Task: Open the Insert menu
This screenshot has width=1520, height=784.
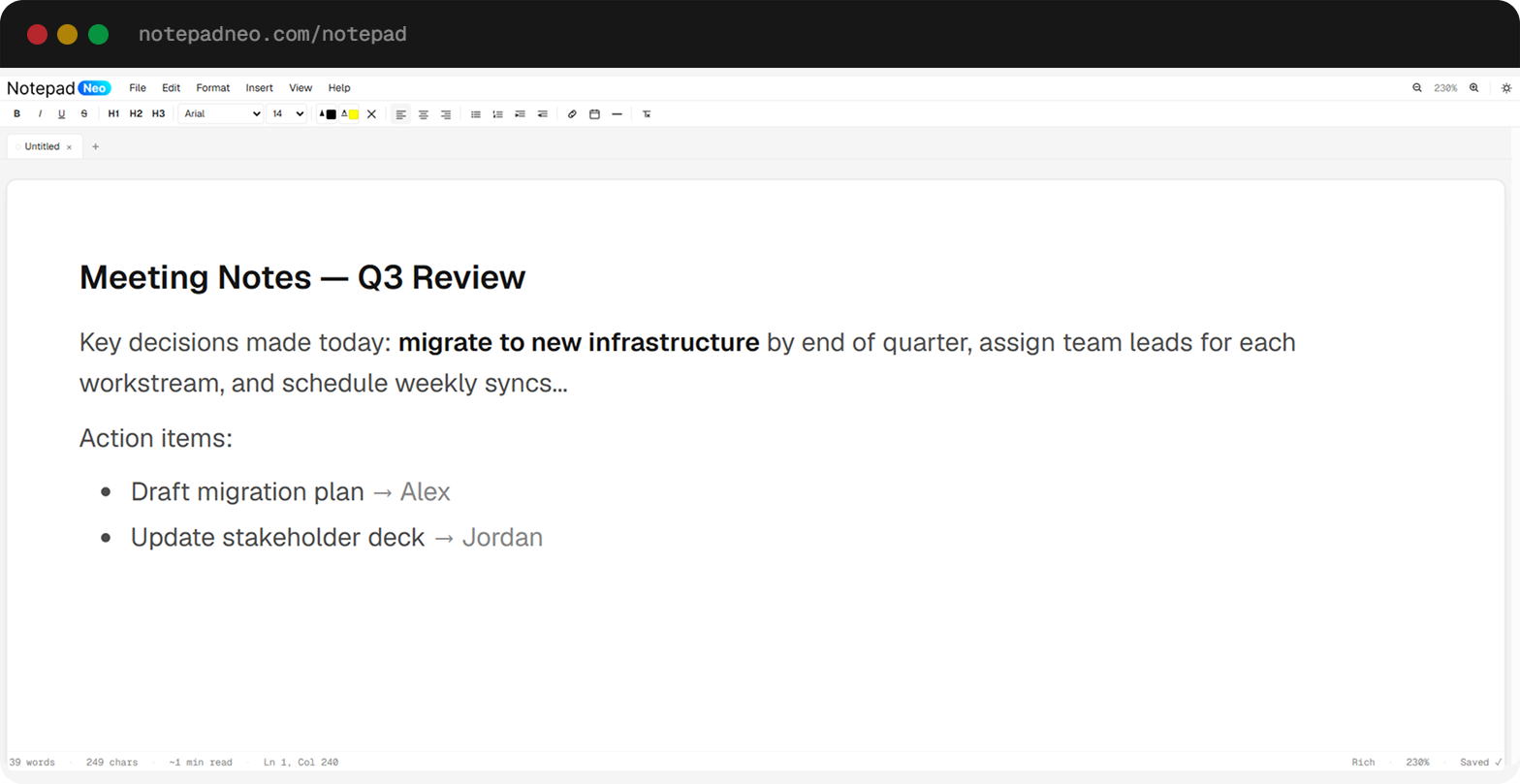Action: (x=259, y=88)
